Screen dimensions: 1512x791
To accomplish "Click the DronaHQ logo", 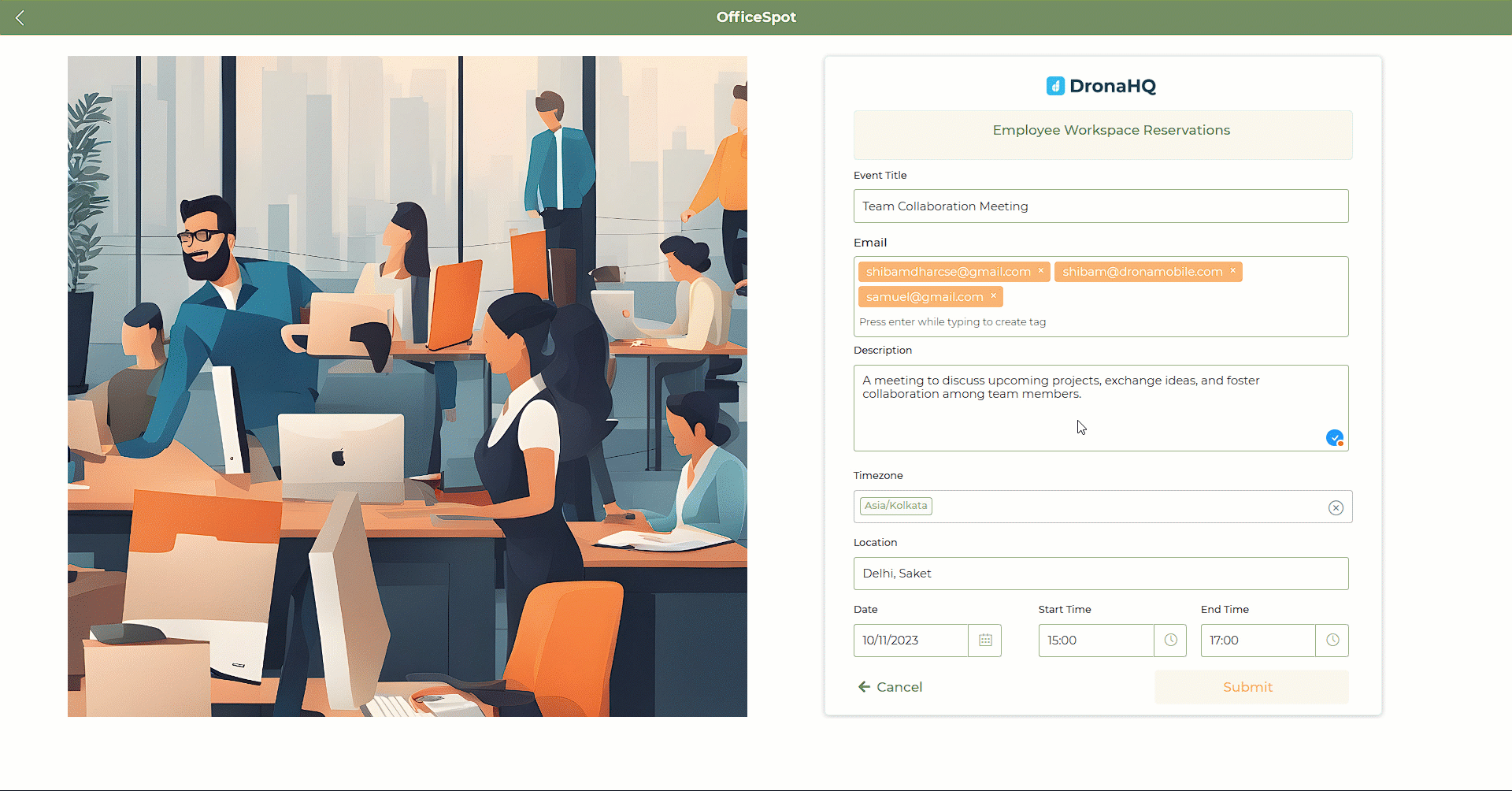I will pyautogui.click(x=1101, y=86).
